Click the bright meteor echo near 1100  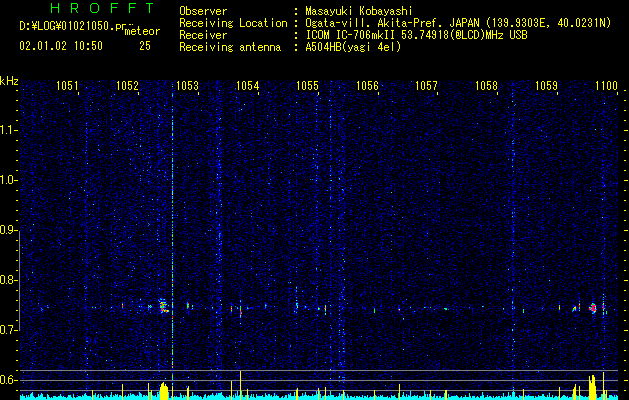(593, 308)
